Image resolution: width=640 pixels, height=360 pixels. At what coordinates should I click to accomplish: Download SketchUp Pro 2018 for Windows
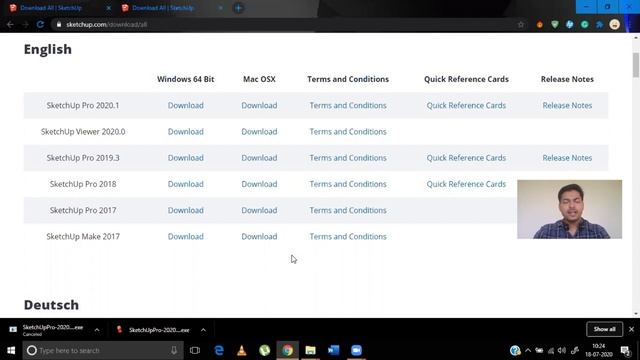coord(186,184)
